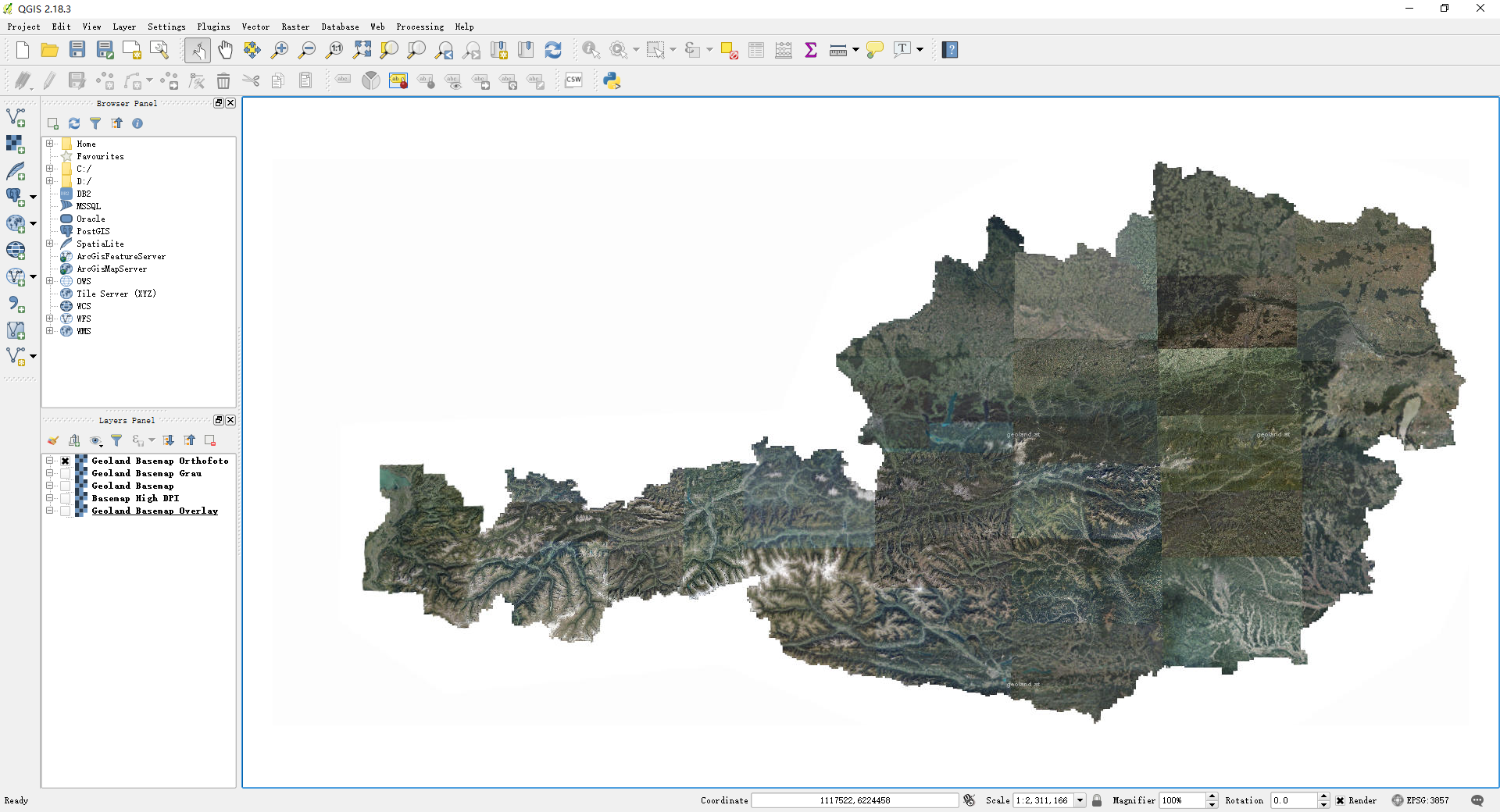Open messages log icon in status bar
The height and width of the screenshot is (812, 1500).
pos(1477,800)
